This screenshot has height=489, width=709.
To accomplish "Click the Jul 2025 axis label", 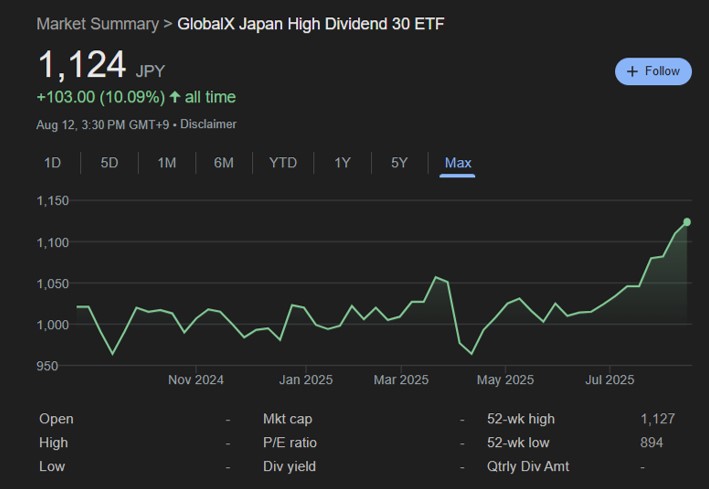I will (x=610, y=380).
